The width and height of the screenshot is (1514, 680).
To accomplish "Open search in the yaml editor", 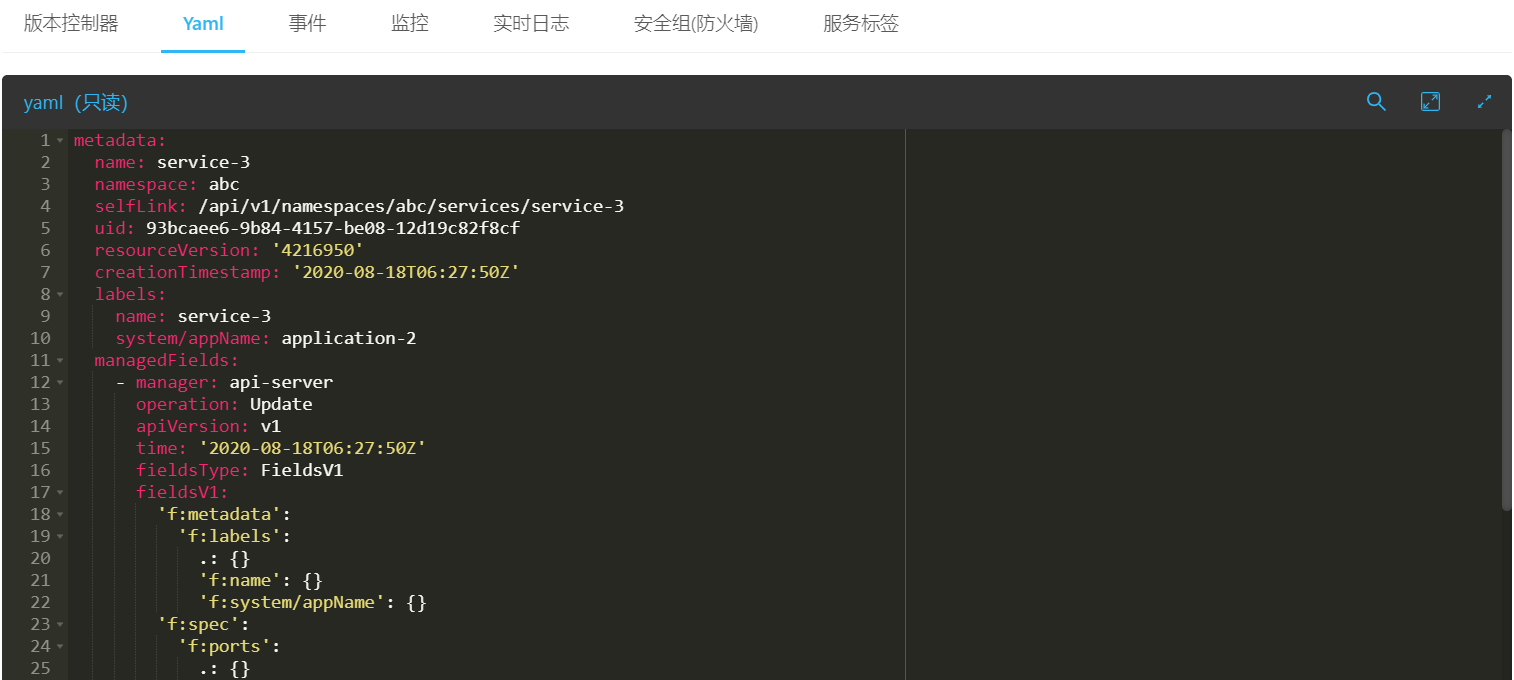I will (1376, 102).
